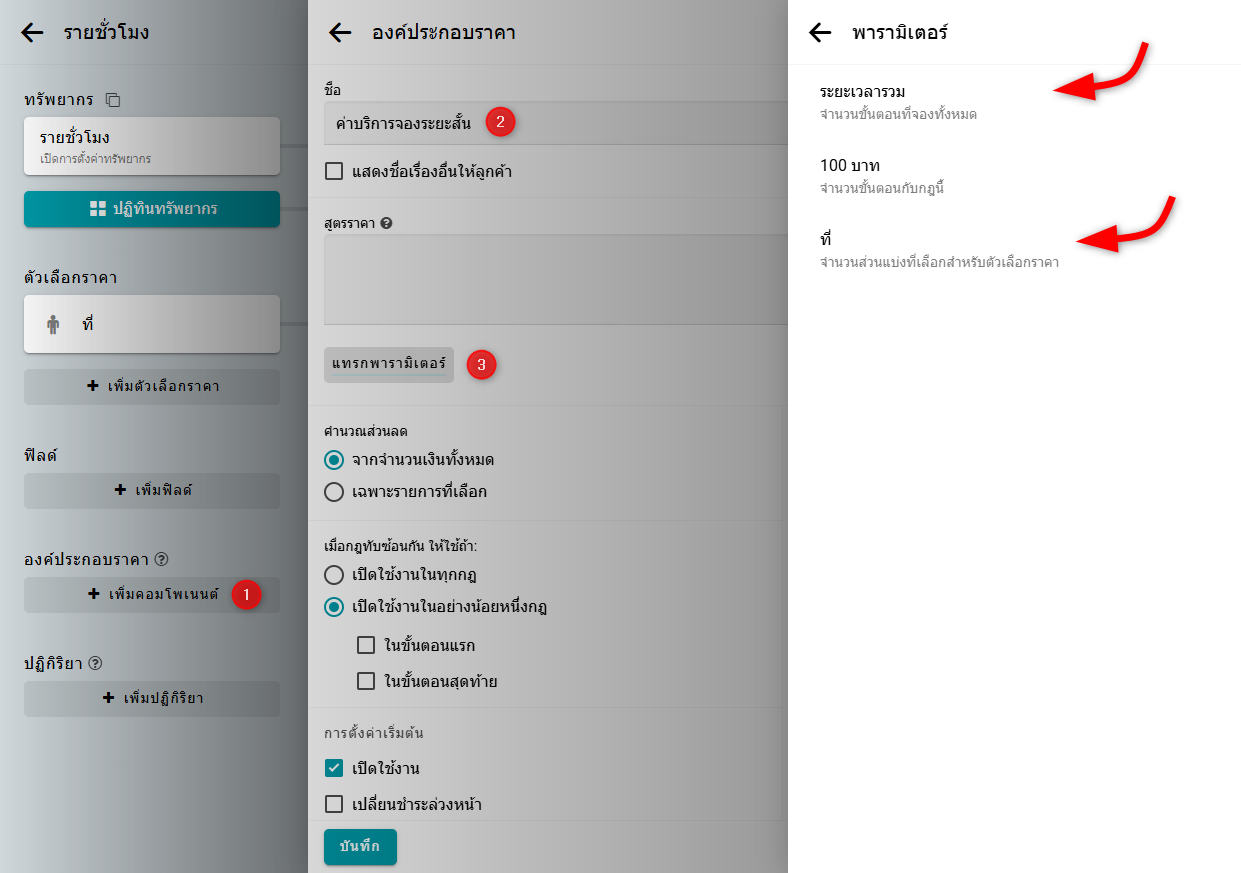1241x873 pixels.
Task: Select เฉพาะรายการที่เลือก radio option
Action: pos(335,492)
